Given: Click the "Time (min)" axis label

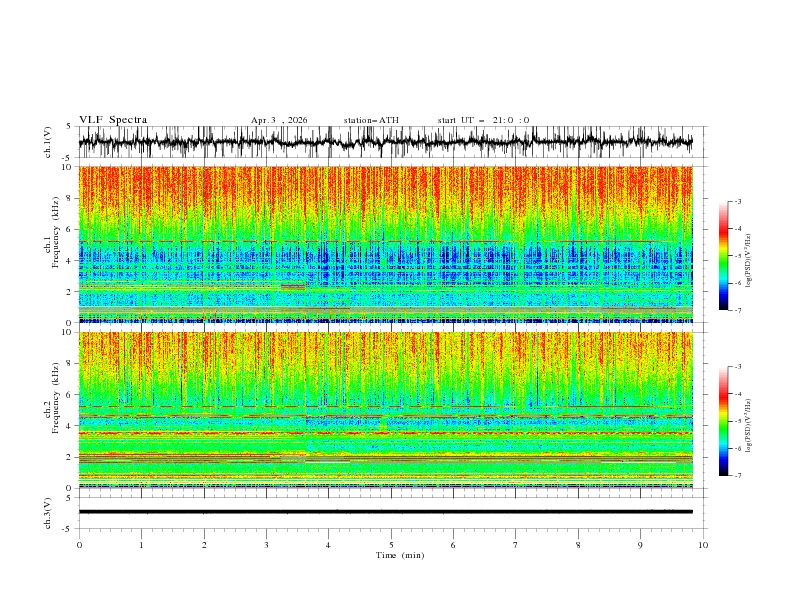Looking at the screenshot, I should coord(400,555).
